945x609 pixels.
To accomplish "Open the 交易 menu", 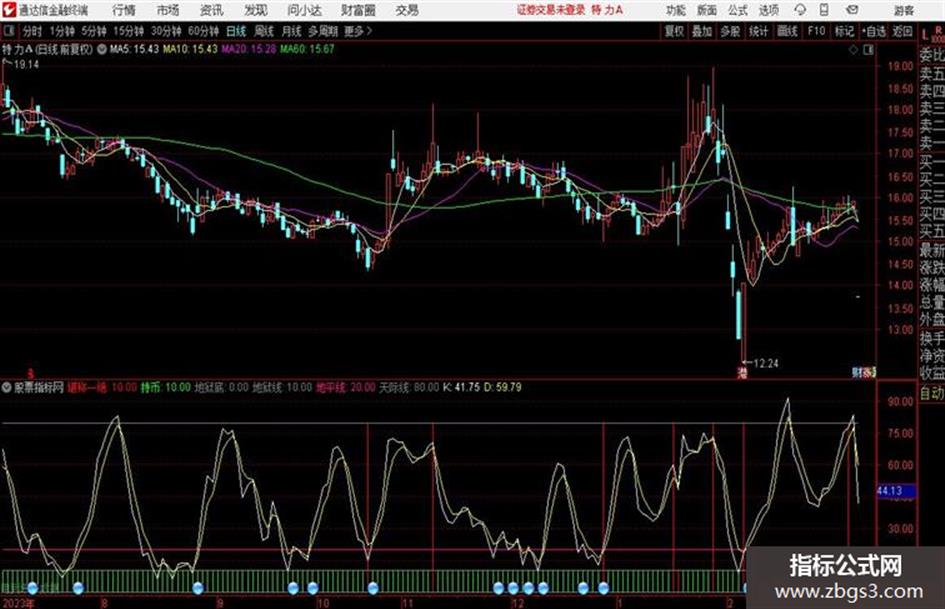I will click(407, 10).
